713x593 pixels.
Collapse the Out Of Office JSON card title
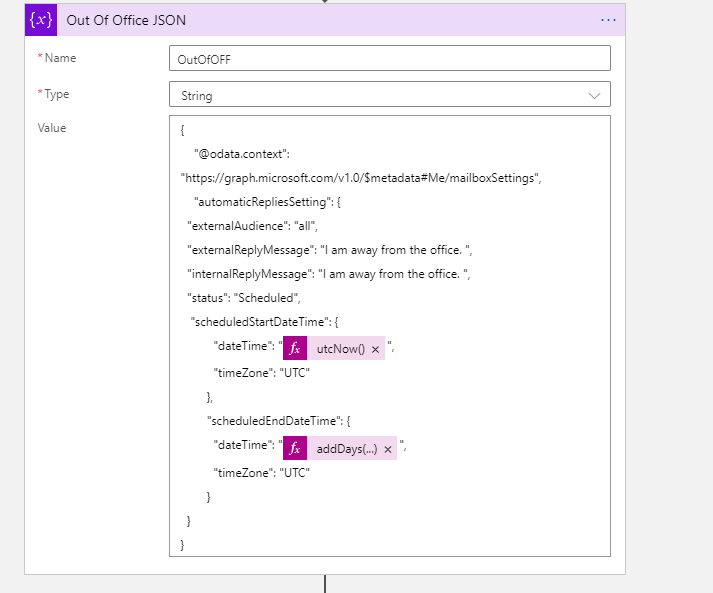point(126,20)
